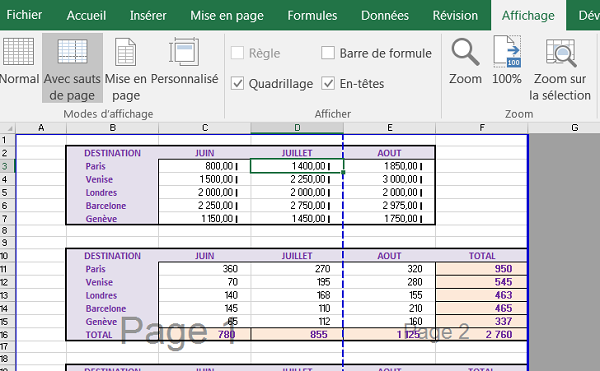The image size is (600, 371).
Task: Select column F header
Action: pos(482,128)
